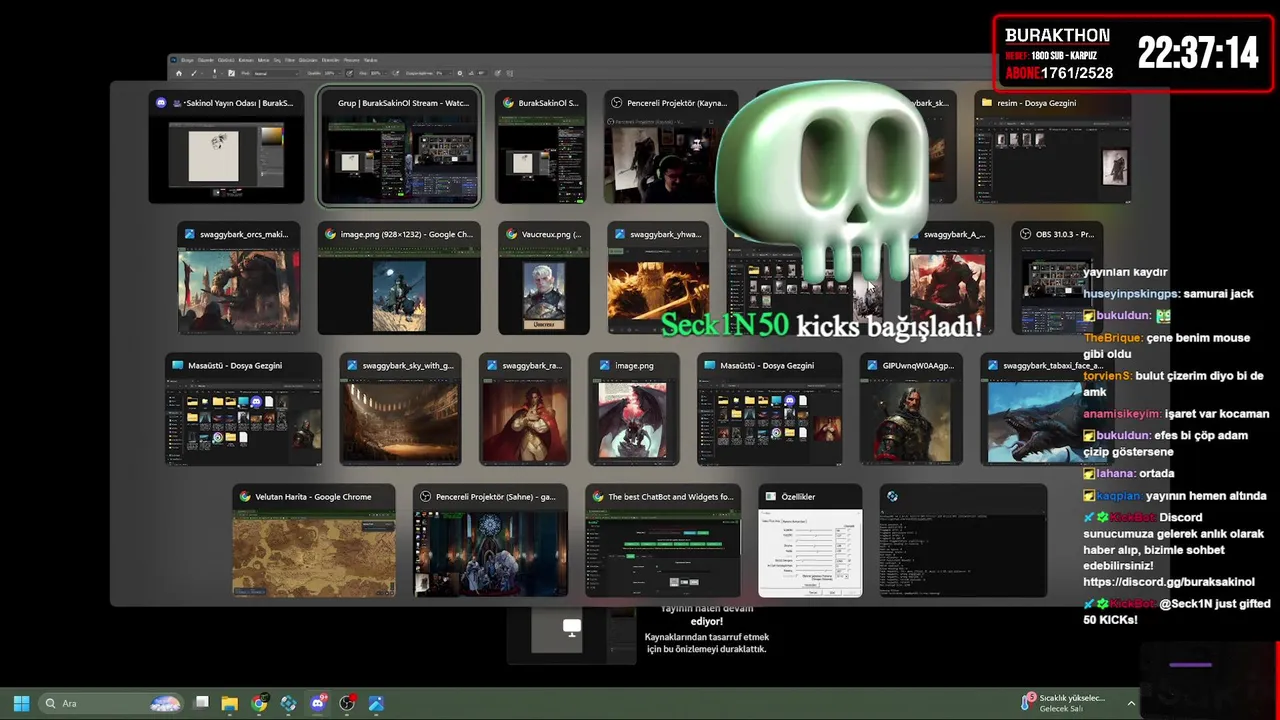
Task: Open Task View from the taskbar
Action: click(x=201, y=703)
